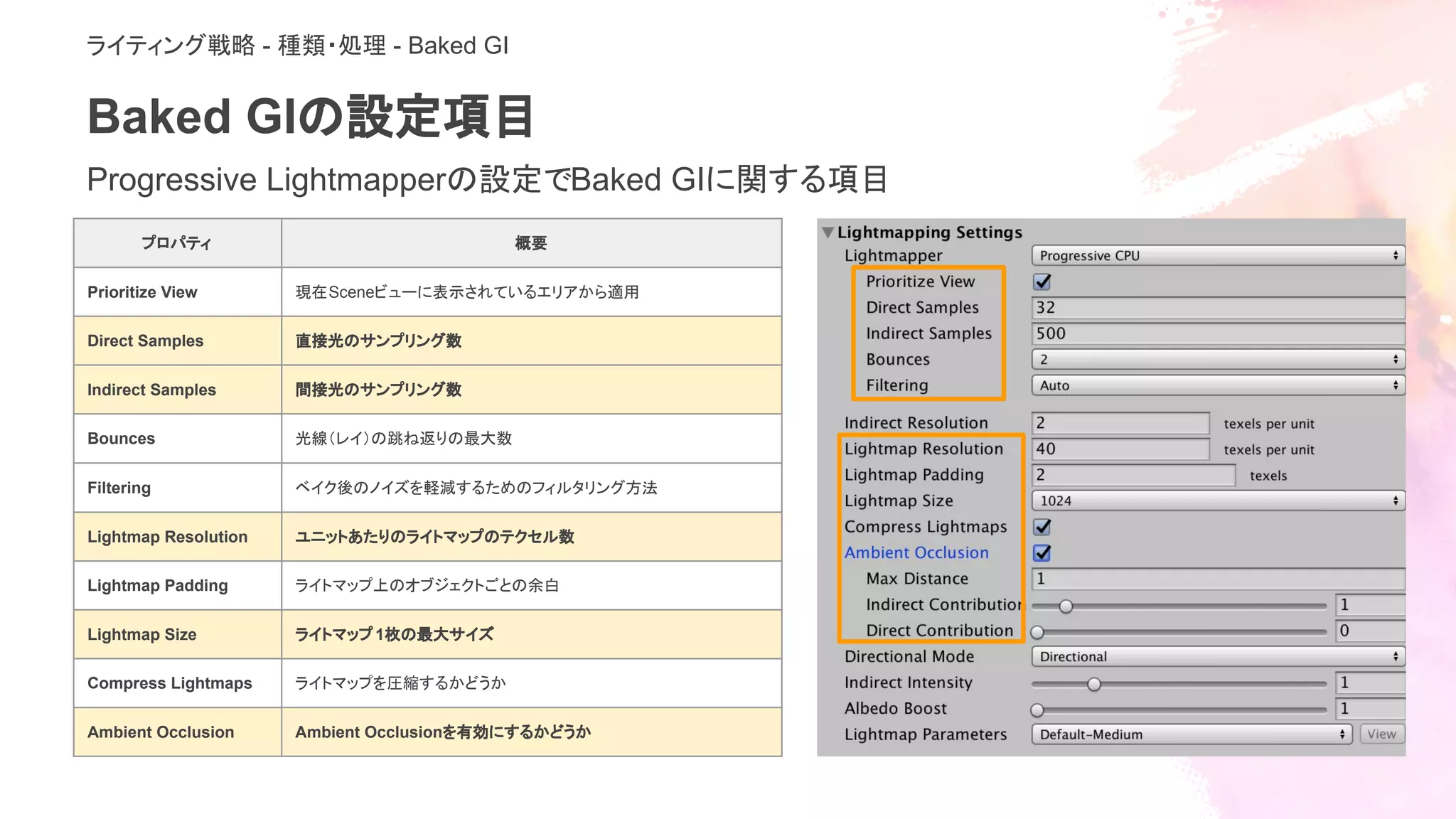This screenshot has height=819, width=1456.
Task: Toggle the Compress Lightmaps checkbox
Action: click(x=1042, y=527)
